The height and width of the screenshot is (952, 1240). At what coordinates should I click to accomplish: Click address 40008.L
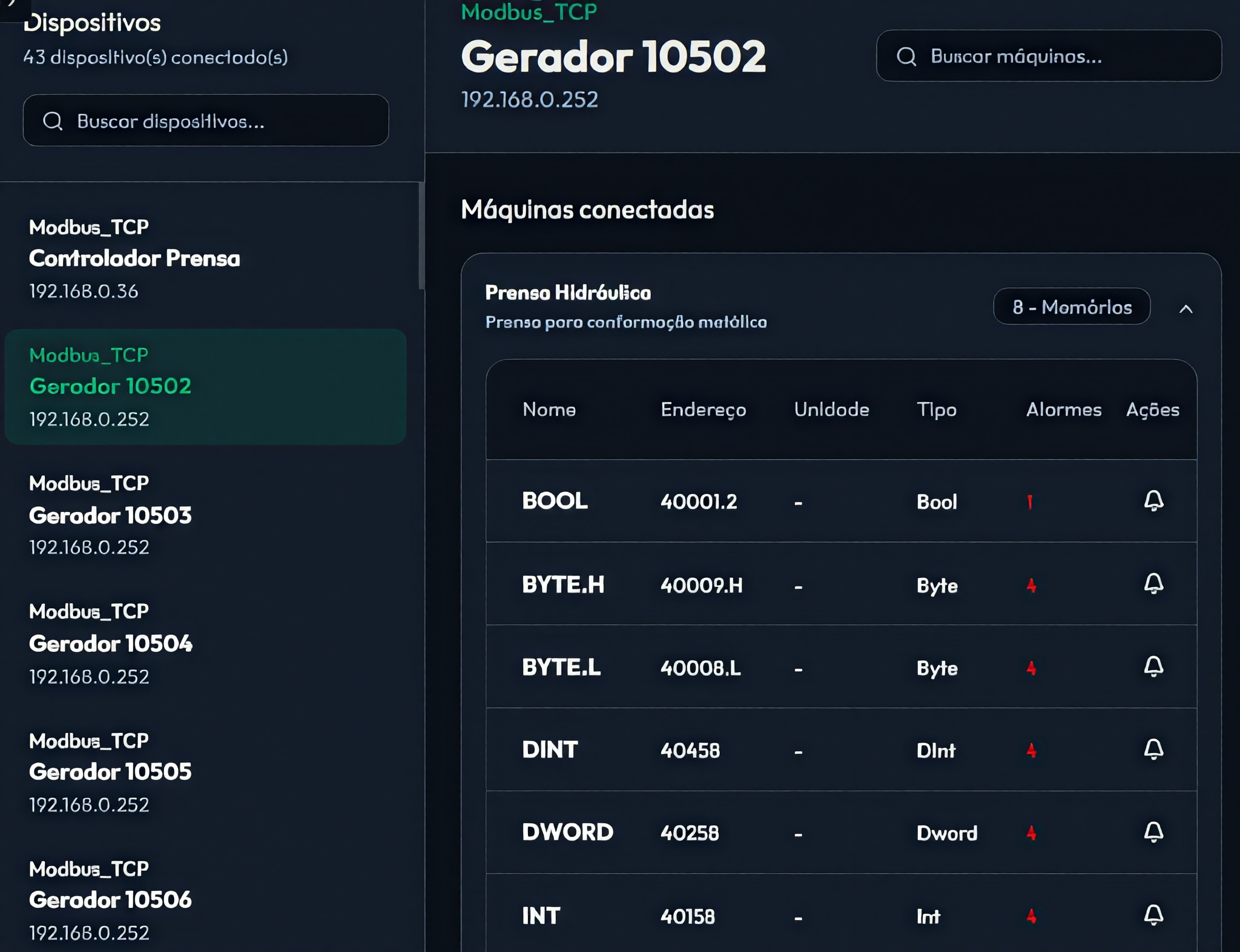click(x=701, y=668)
